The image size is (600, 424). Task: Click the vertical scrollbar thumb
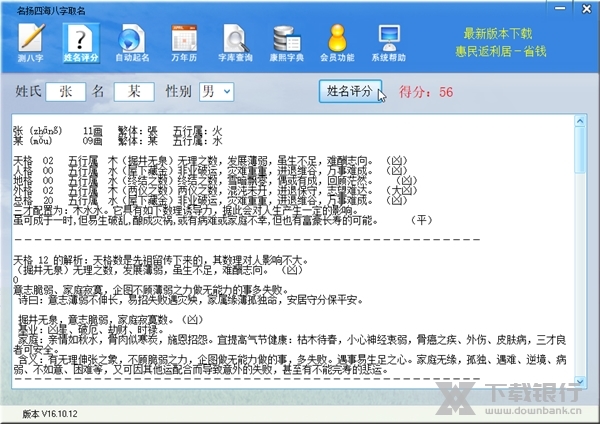click(580, 150)
